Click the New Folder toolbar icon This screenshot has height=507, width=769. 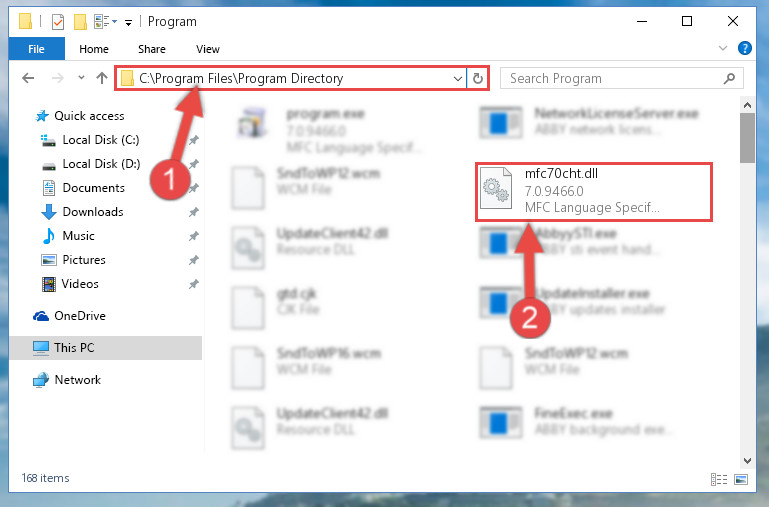80,22
